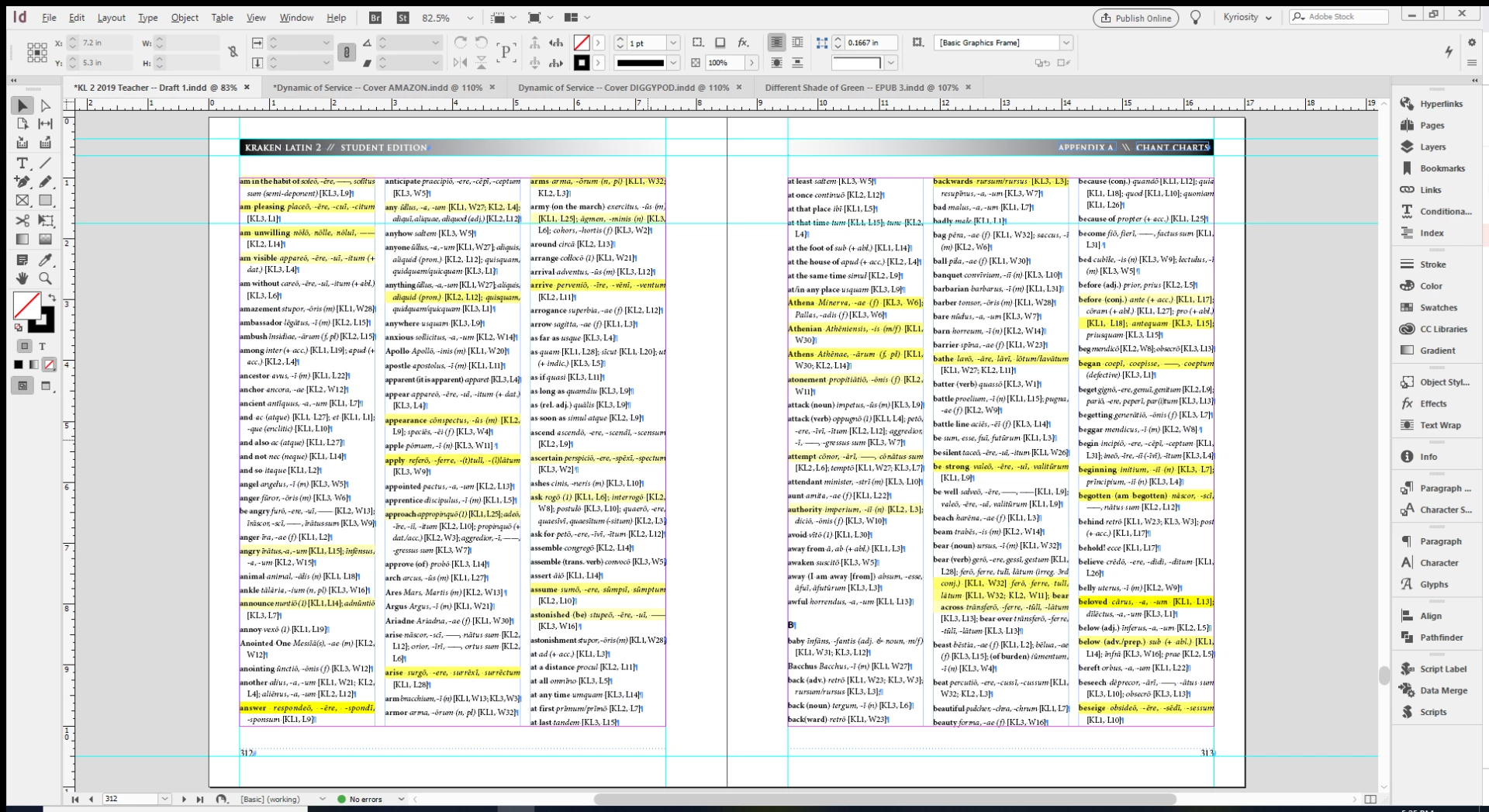Open the Basic Graphics Frame object style dropdown
Screen dimensions: 1489x812
[1066, 43]
